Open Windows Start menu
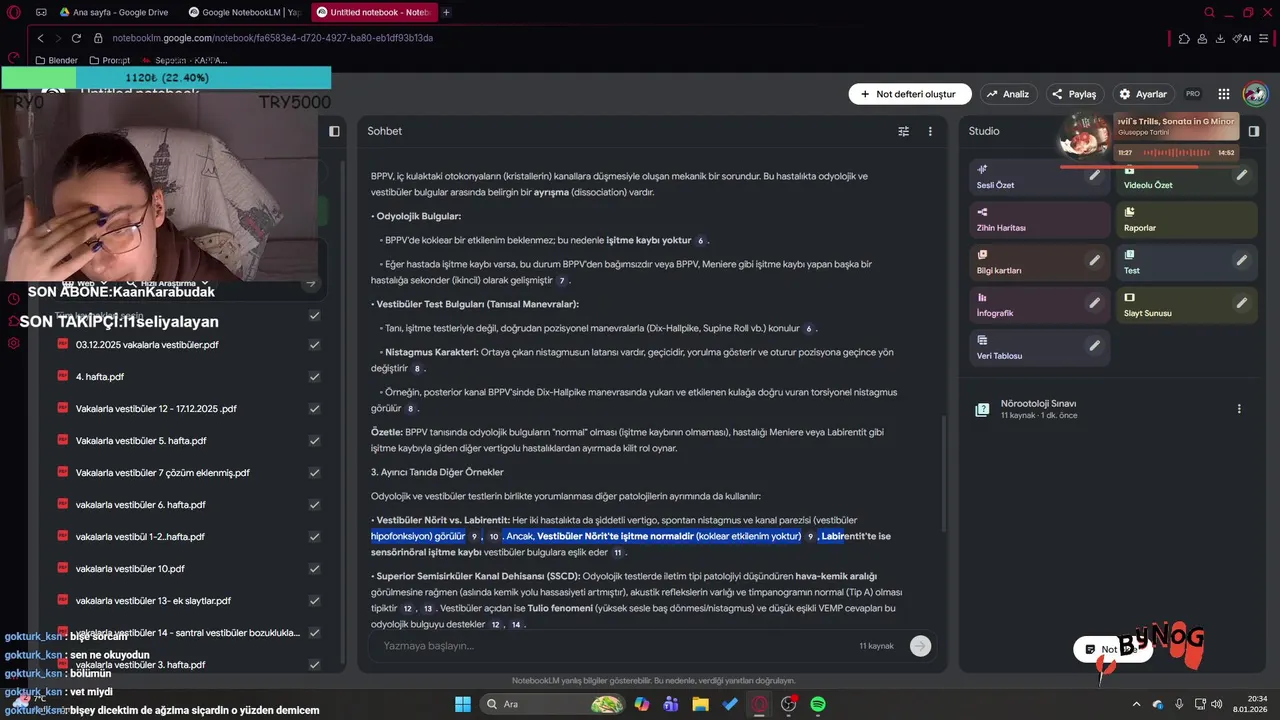Screen dimensions: 1280x720 coord(463,704)
